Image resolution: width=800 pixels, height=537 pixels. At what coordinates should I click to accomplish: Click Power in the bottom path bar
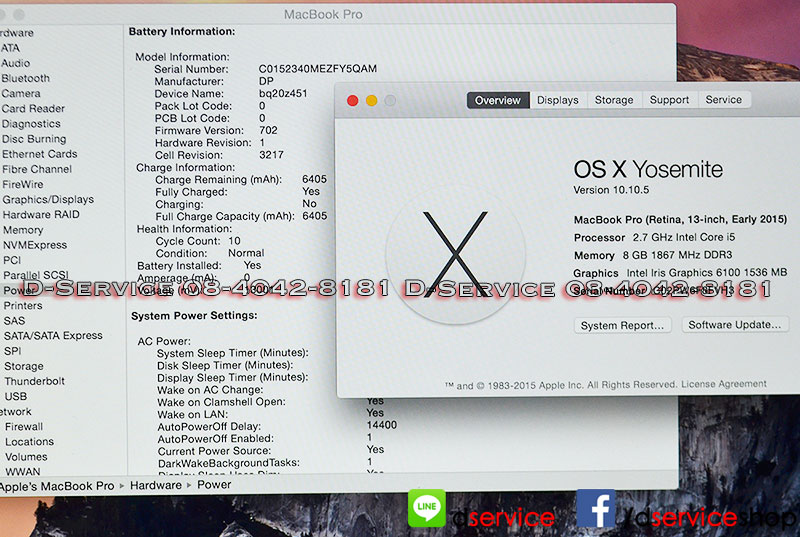point(214,484)
